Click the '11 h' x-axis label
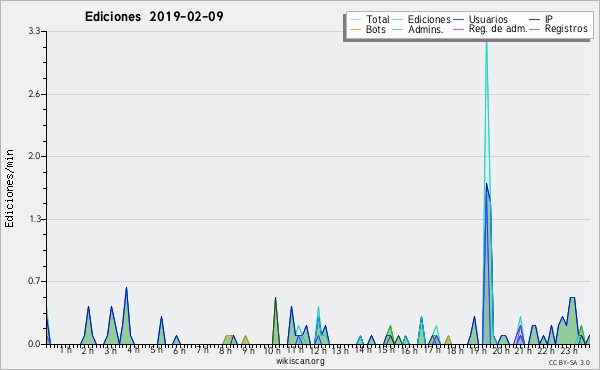The image size is (600, 370). (x=295, y=350)
